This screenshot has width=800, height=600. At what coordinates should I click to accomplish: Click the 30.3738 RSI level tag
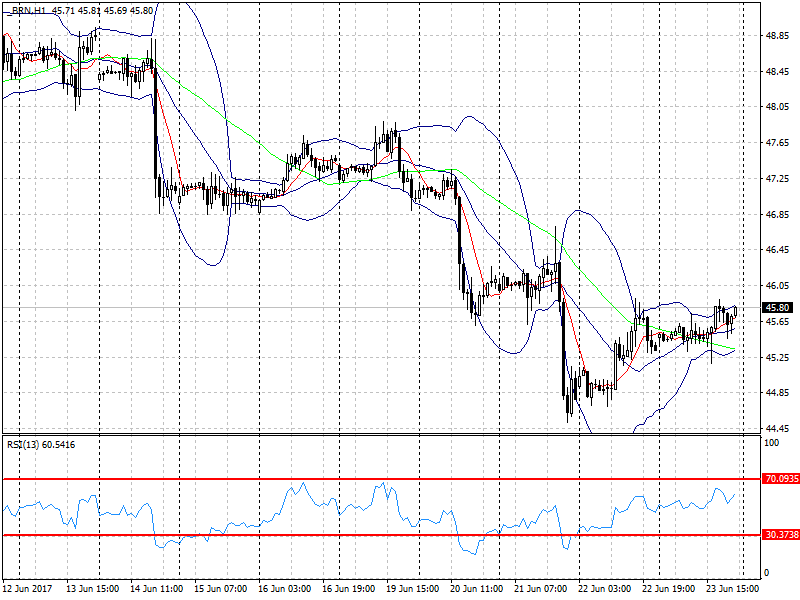(781, 535)
